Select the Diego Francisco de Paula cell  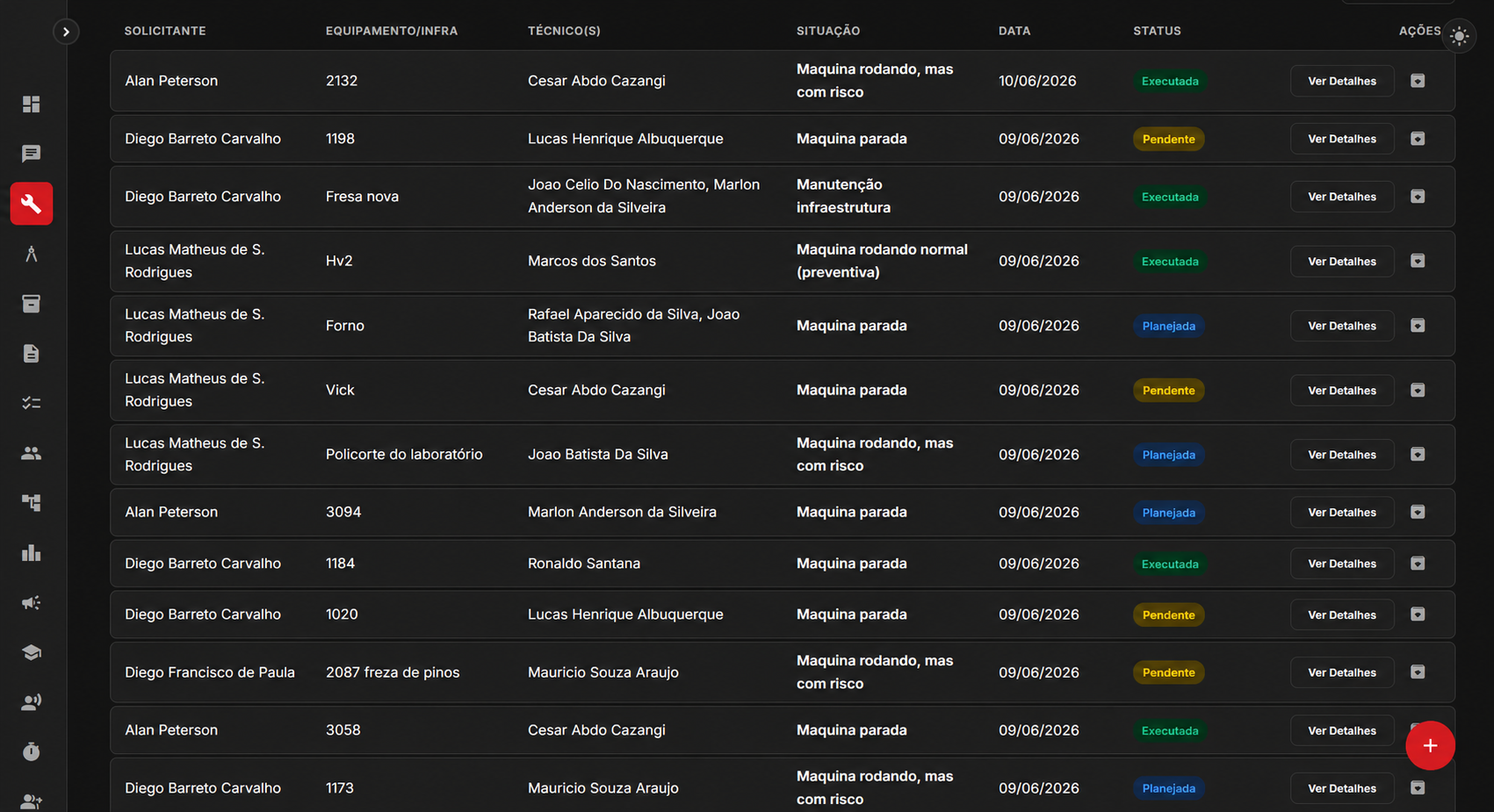point(210,672)
